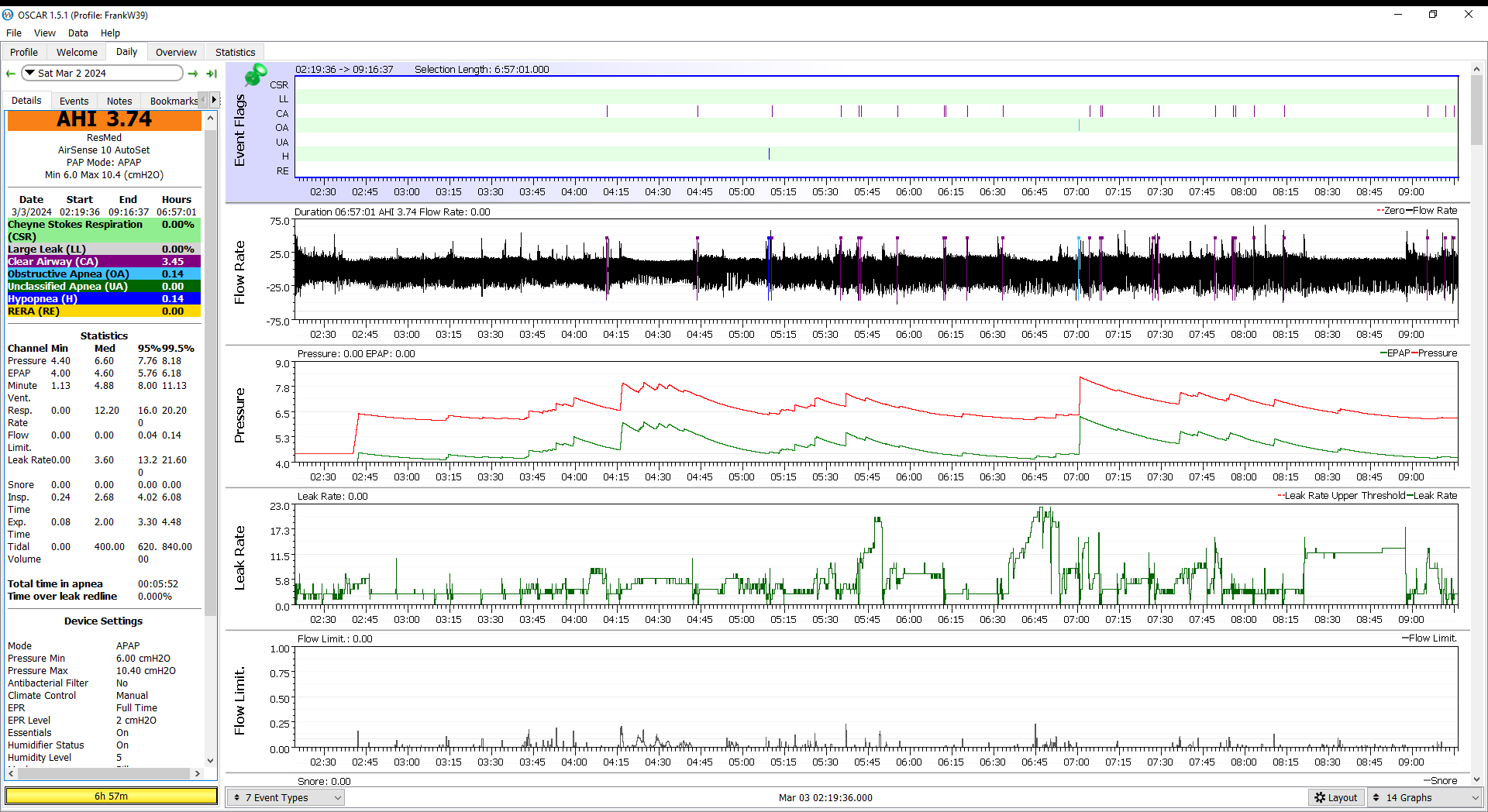Click the hypopnea flag in the H row
The height and width of the screenshot is (812, 1488).
[769, 154]
